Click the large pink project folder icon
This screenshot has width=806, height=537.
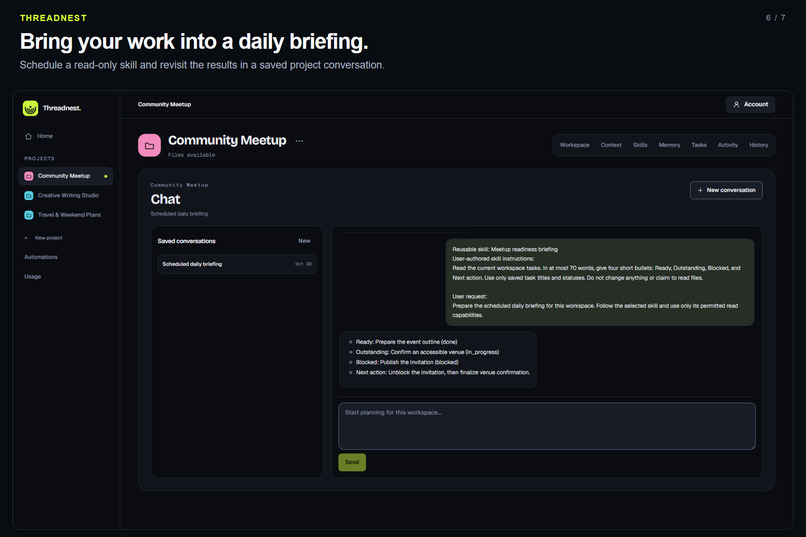149,145
